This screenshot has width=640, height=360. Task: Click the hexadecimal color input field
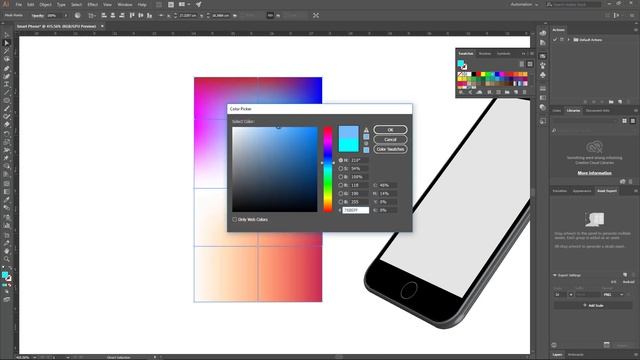356,210
